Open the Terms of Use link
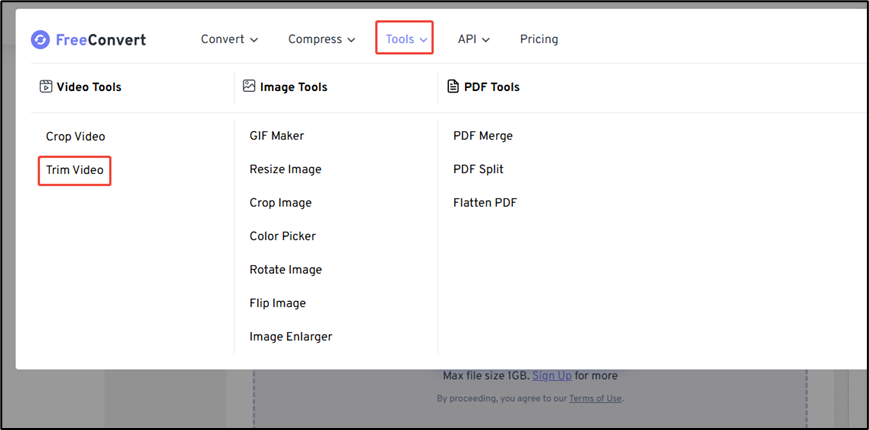 595,398
